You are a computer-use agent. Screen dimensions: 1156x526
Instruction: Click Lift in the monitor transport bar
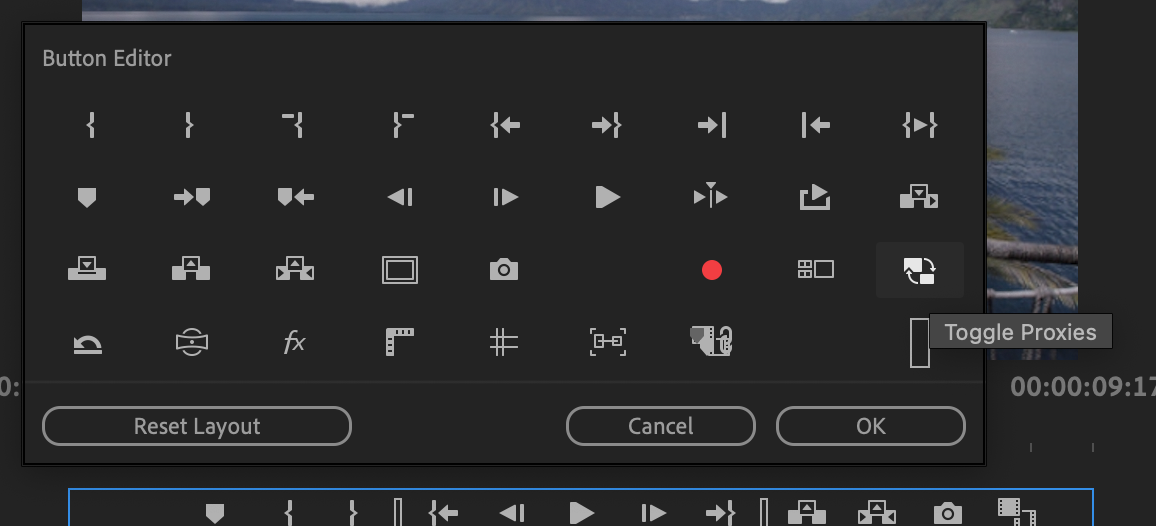pos(807,512)
